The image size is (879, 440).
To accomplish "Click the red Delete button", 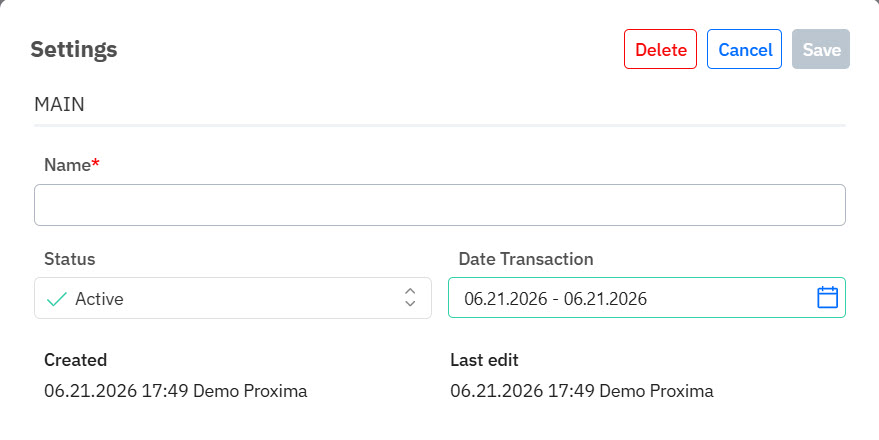I will point(660,49).
